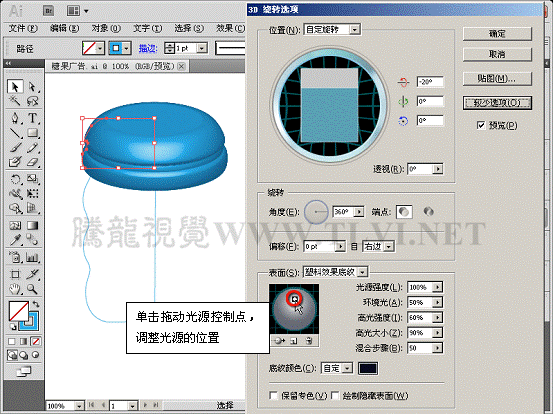The height and width of the screenshot is (414, 553).
Task: Select the Selection (black arrow) tool
Action: (x=15, y=86)
